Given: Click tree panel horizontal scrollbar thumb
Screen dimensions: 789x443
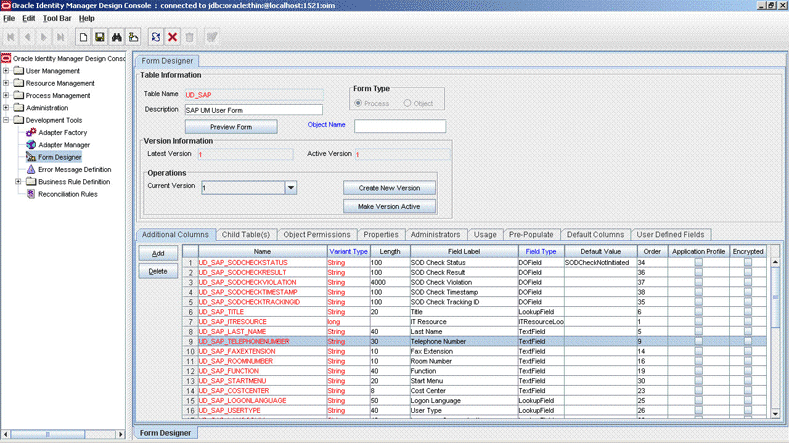Looking at the screenshot, I should [48, 434].
